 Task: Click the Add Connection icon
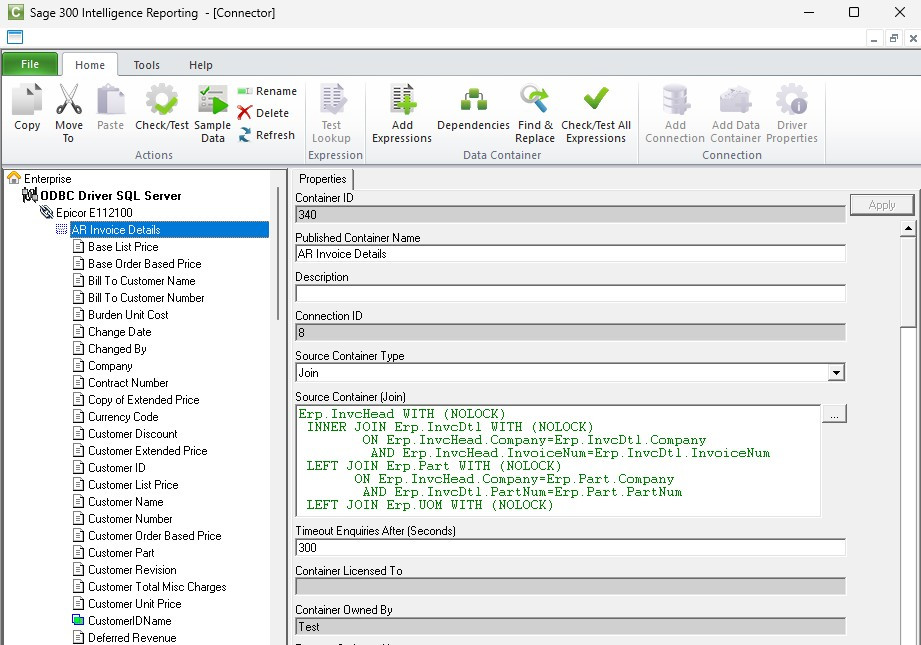pyautogui.click(x=675, y=99)
